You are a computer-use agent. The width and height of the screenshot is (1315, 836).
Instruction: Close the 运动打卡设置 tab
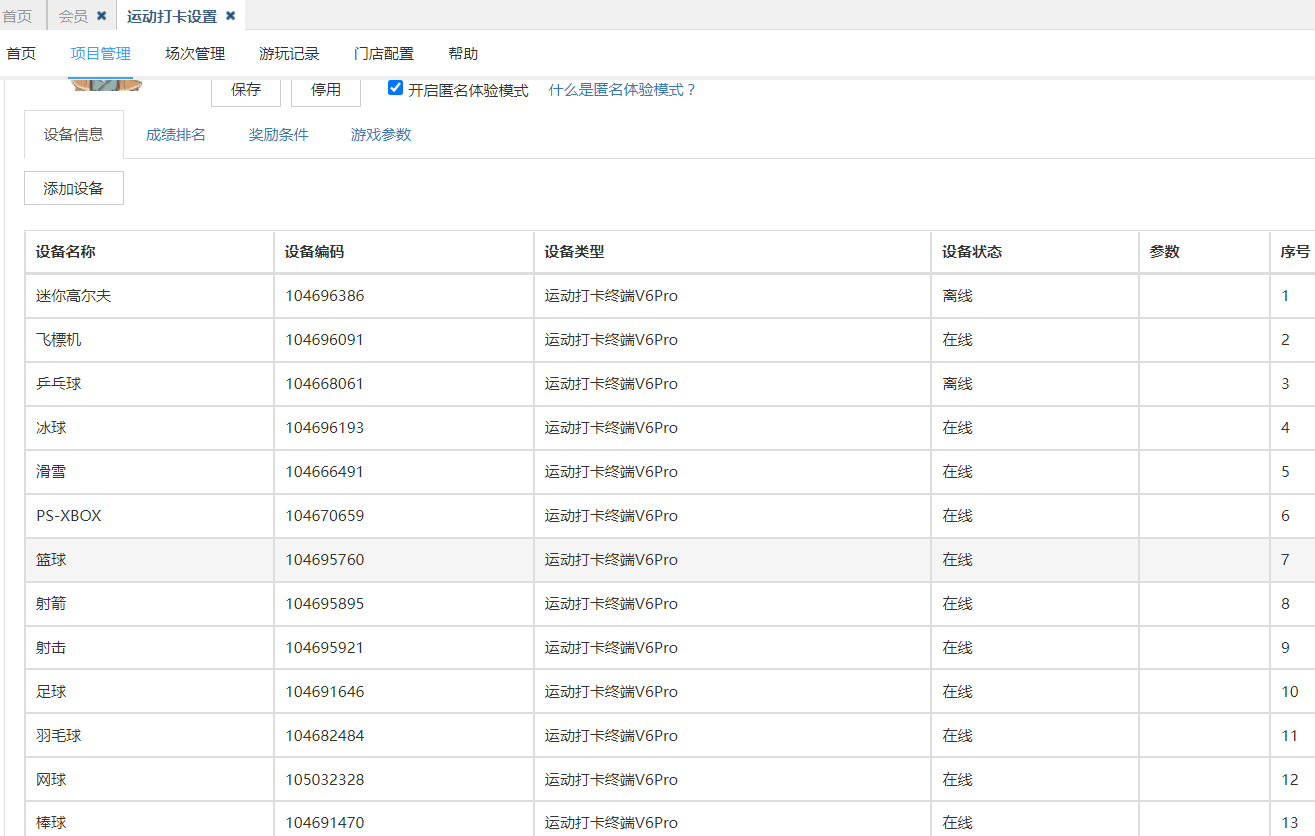(230, 16)
